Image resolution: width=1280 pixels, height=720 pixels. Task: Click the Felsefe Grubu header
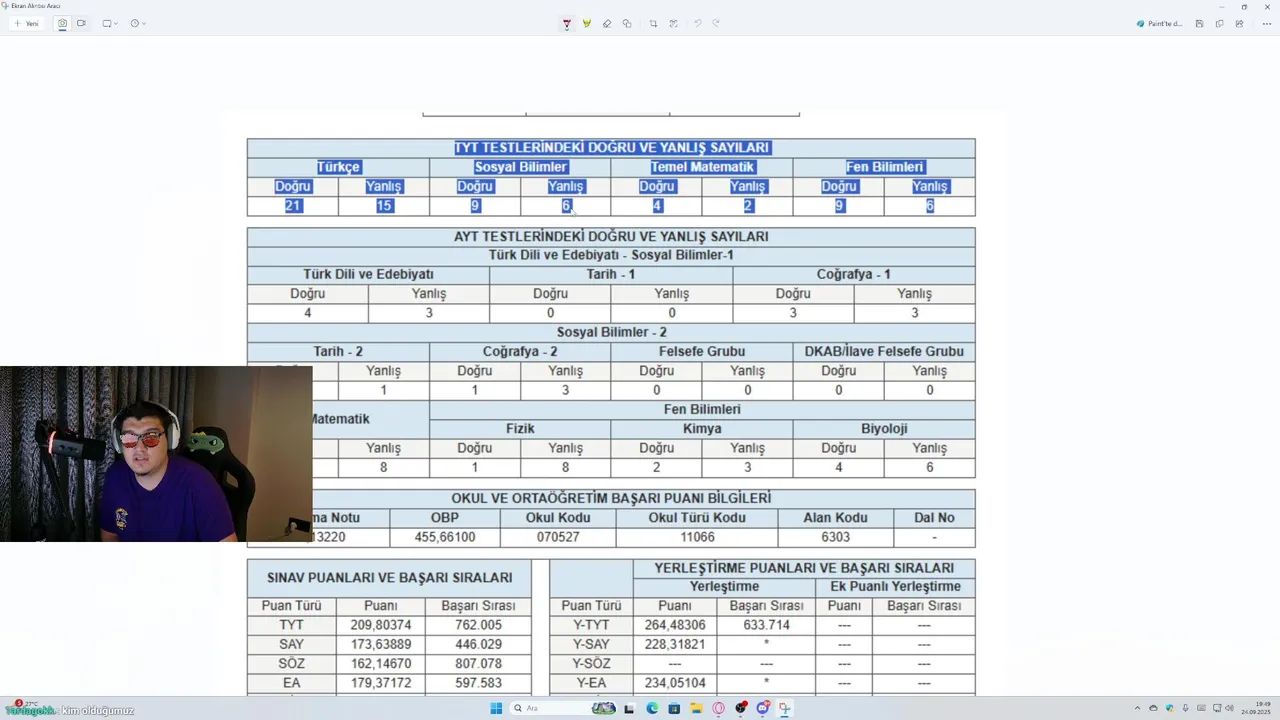(702, 351)
